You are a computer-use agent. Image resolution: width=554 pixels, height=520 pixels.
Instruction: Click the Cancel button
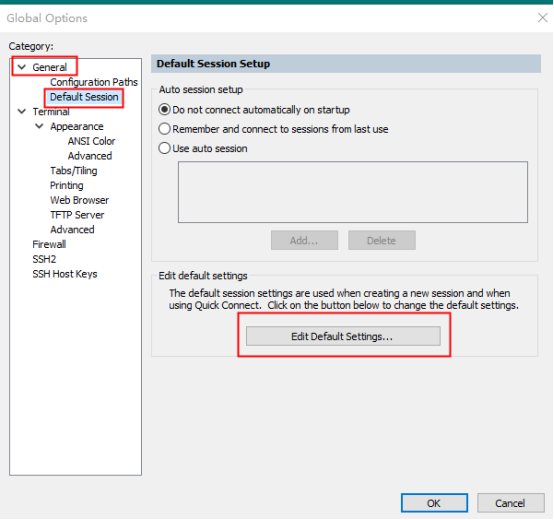(x=510, y=503)
